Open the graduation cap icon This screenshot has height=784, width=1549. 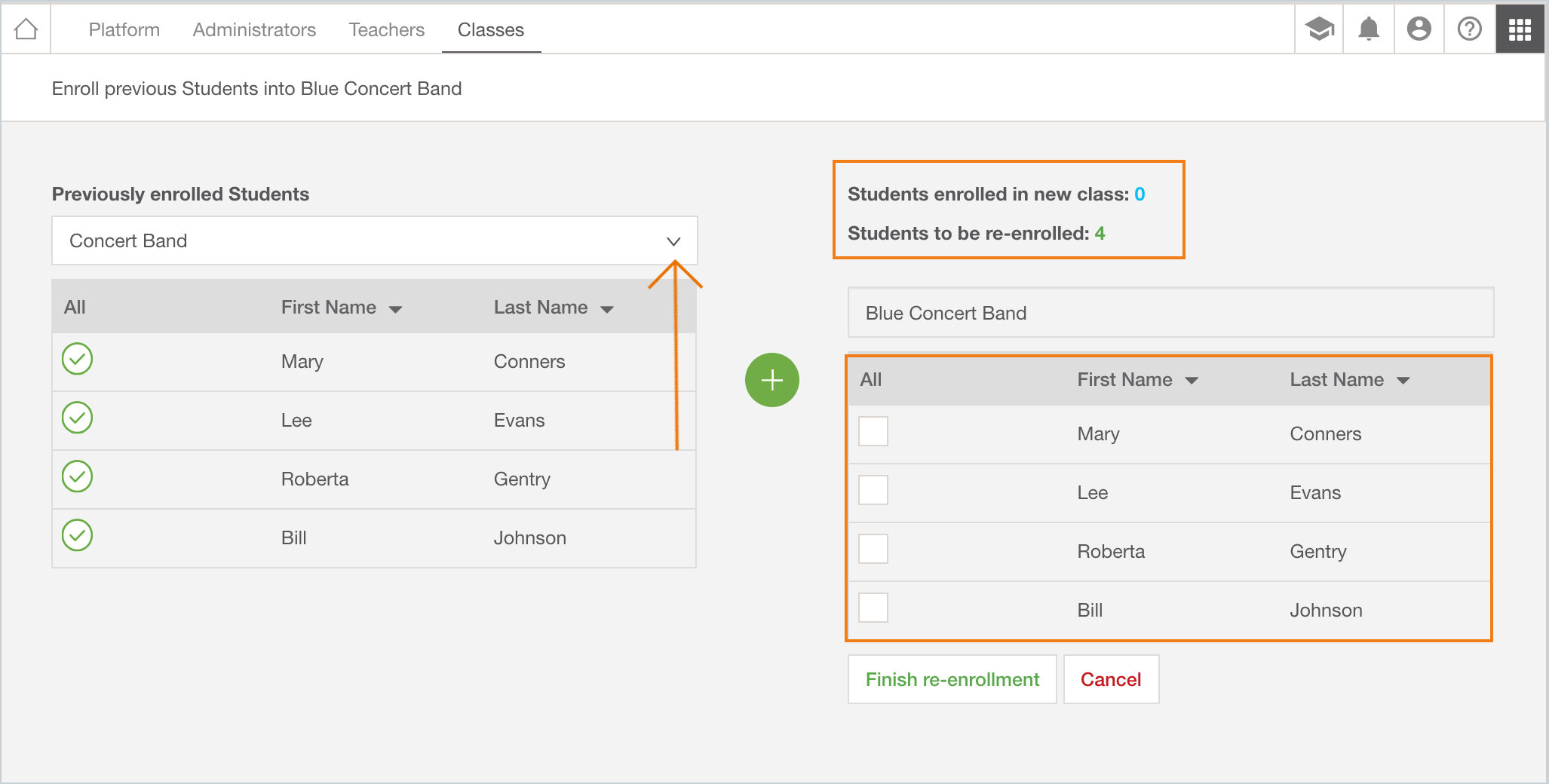pyautogui.click(x=1319, y=29)
